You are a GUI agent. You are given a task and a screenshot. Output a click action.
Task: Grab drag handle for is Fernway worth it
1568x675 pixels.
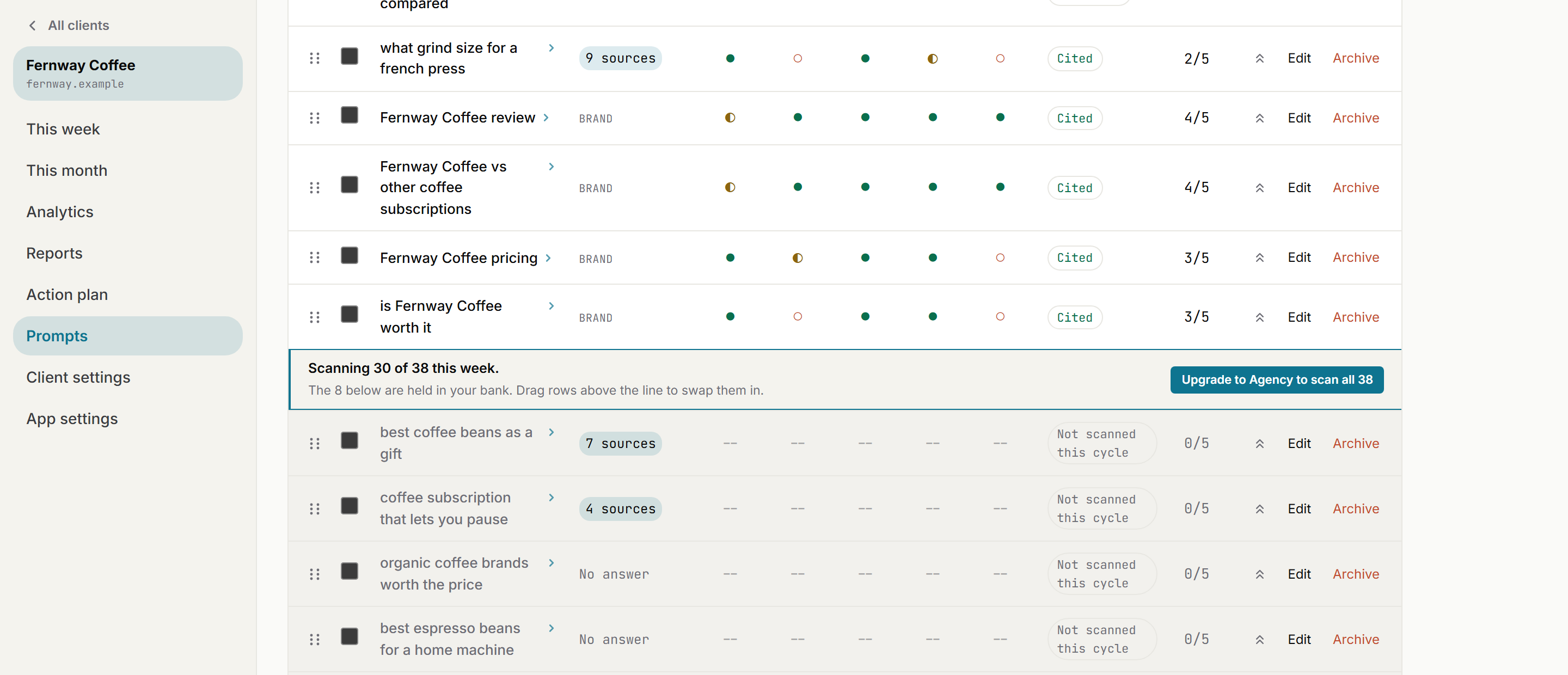point(315,317)
